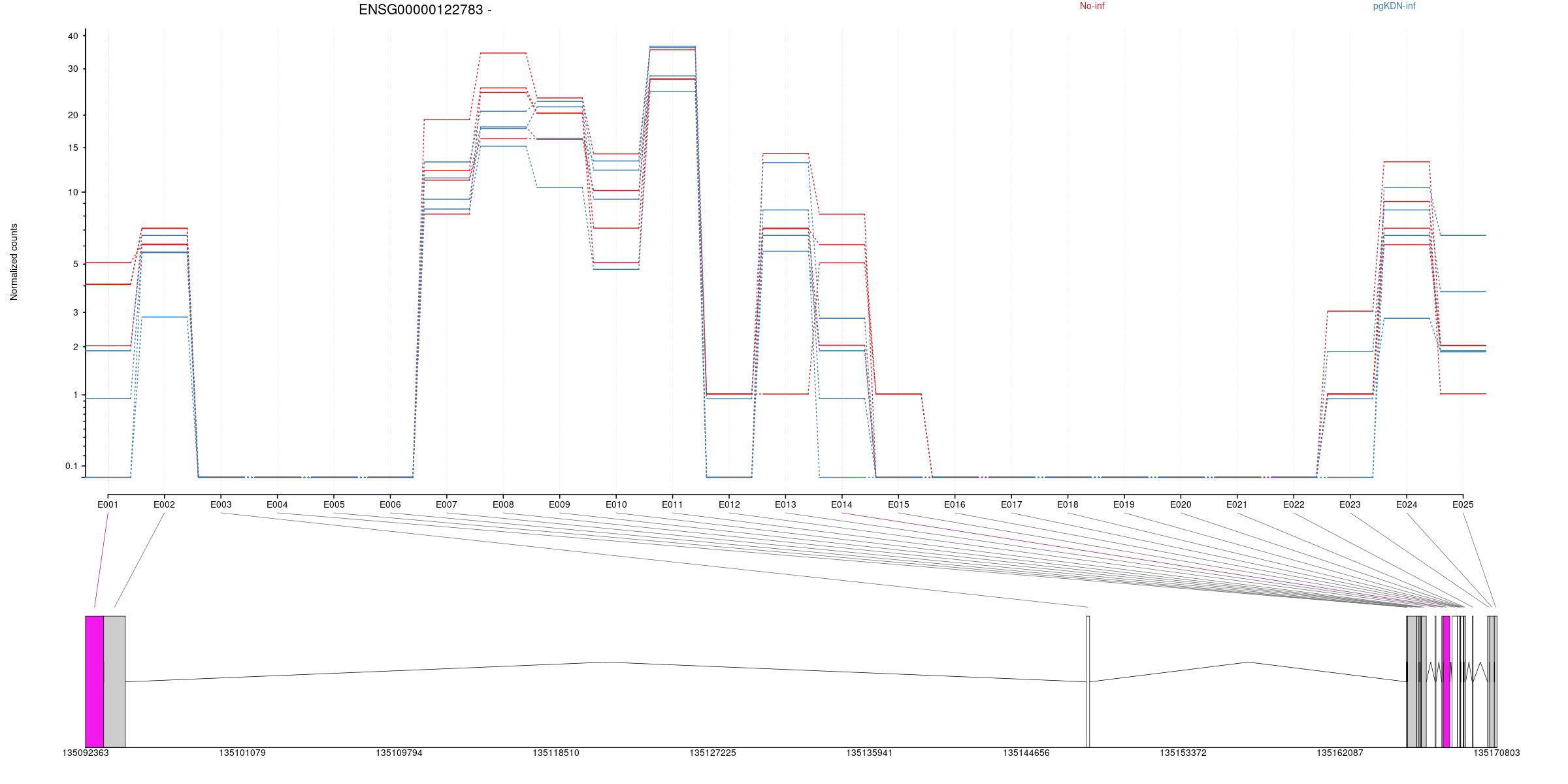Select the pgKDN-inf legend label

click(1394, 6)
